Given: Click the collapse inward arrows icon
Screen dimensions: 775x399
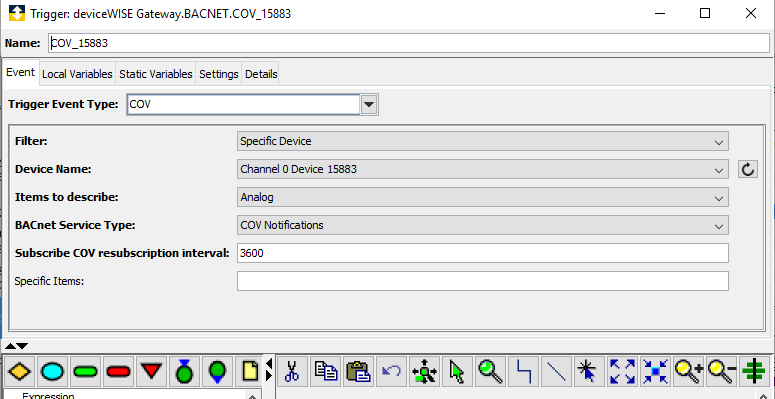Looking at the screenshot, I should pyautogui.click(x=655, y=371).
